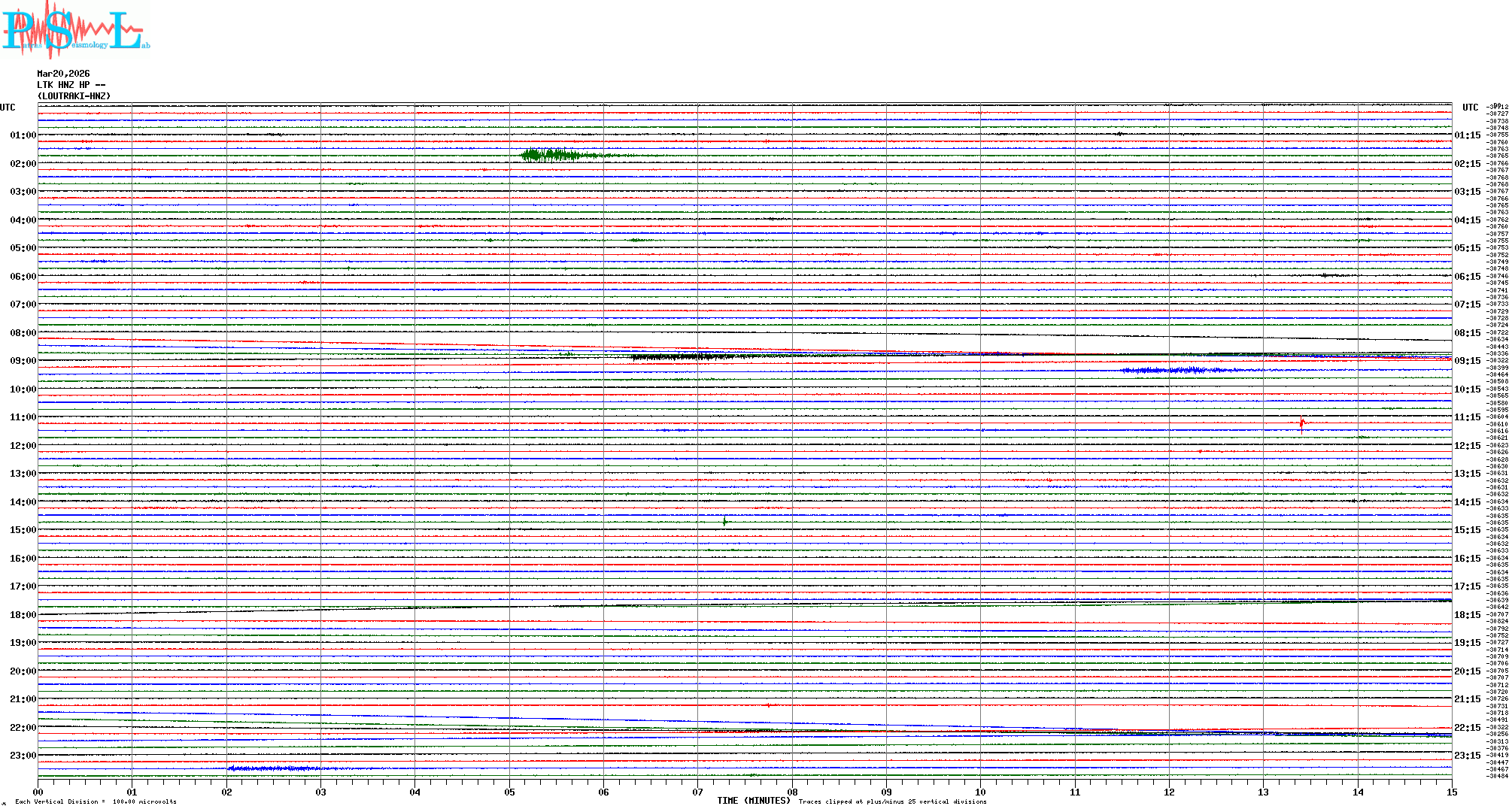1512x812 pixels.
Task: Click the (LOUTRAKI-HNZ) station name
Action: pos(74,96)
